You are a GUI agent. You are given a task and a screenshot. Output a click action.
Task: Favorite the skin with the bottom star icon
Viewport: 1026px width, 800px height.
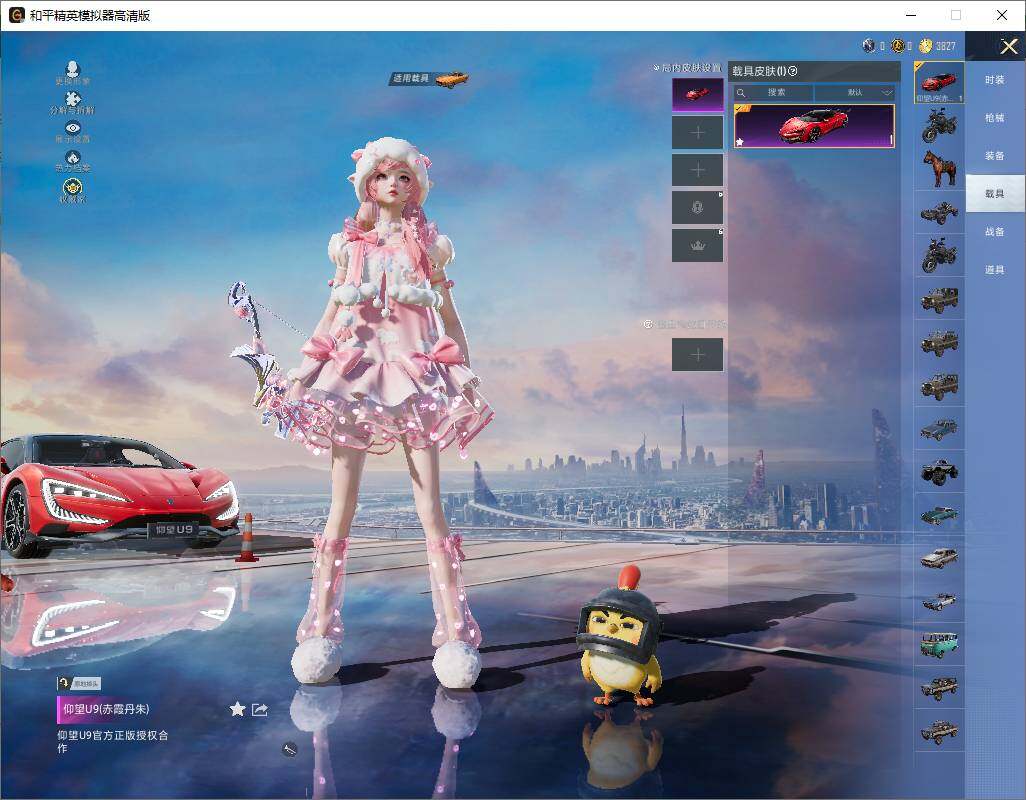(238, 709)
